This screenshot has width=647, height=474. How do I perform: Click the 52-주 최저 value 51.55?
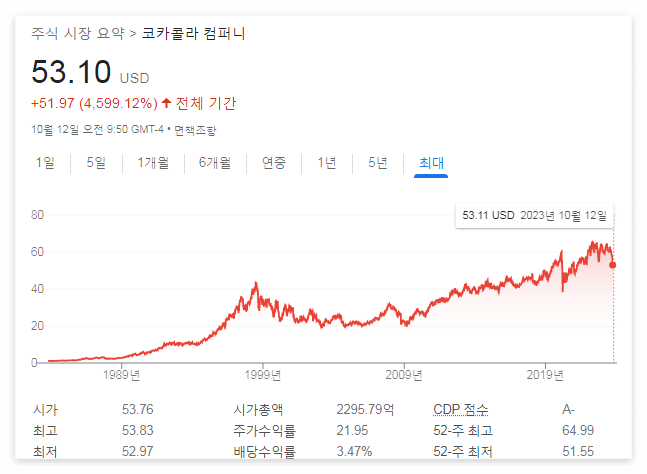coord(578,451)
